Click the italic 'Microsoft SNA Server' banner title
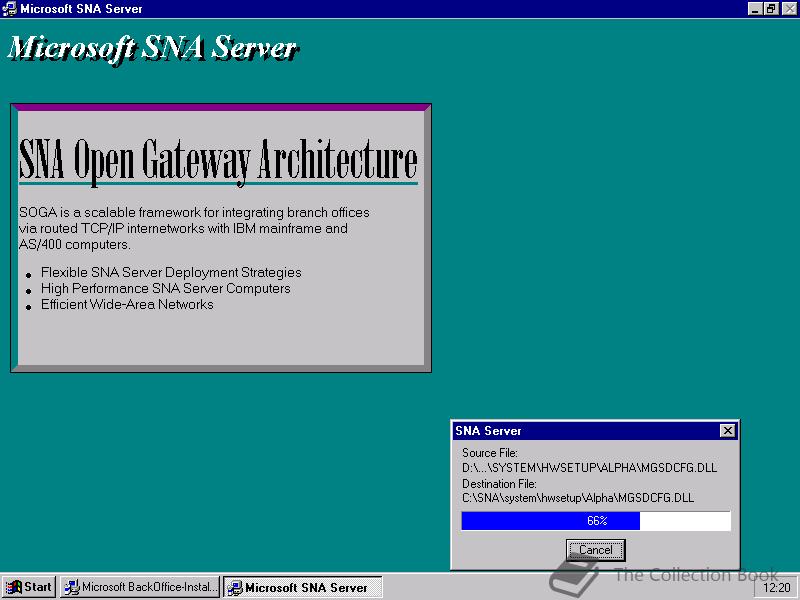The height and width of the screenshot is (600, 800). pyautogui.click(x=153, y=49)
